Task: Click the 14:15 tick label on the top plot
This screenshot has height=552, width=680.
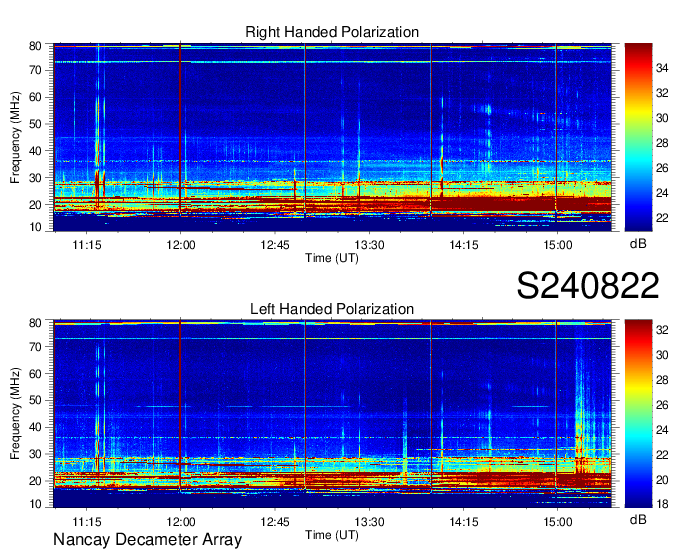Action: [464, 245]
